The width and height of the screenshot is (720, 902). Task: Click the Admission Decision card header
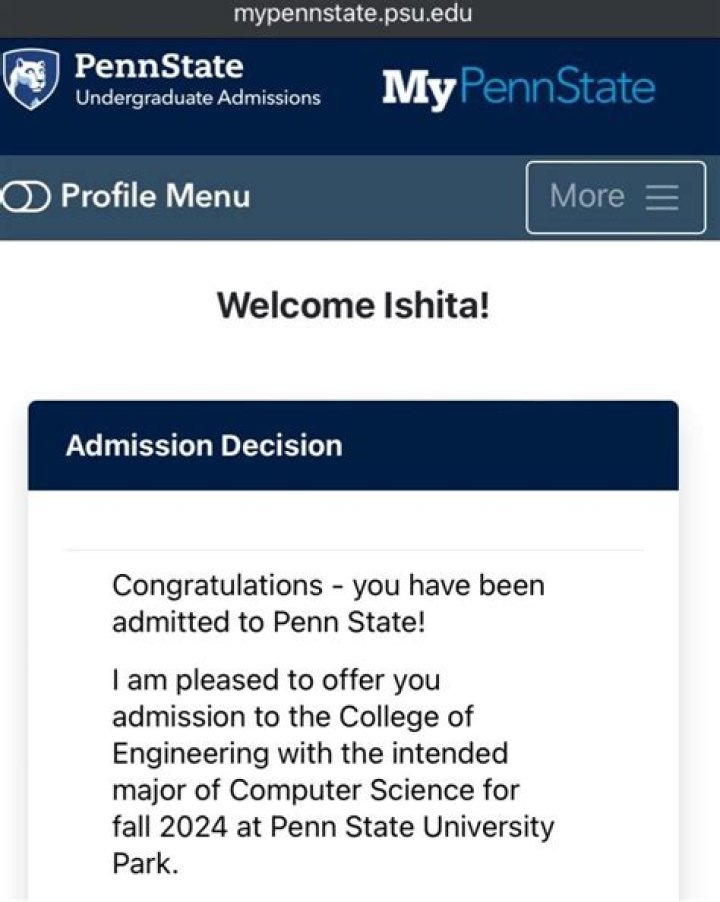coord(353,445)
